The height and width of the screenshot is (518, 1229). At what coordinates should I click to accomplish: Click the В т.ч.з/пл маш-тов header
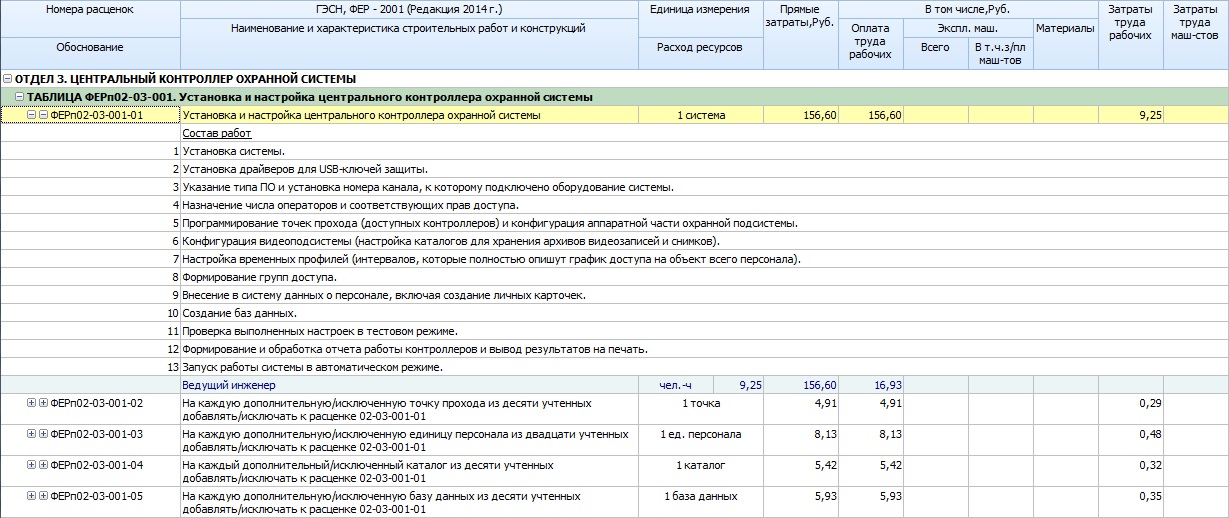[1000, 53]
